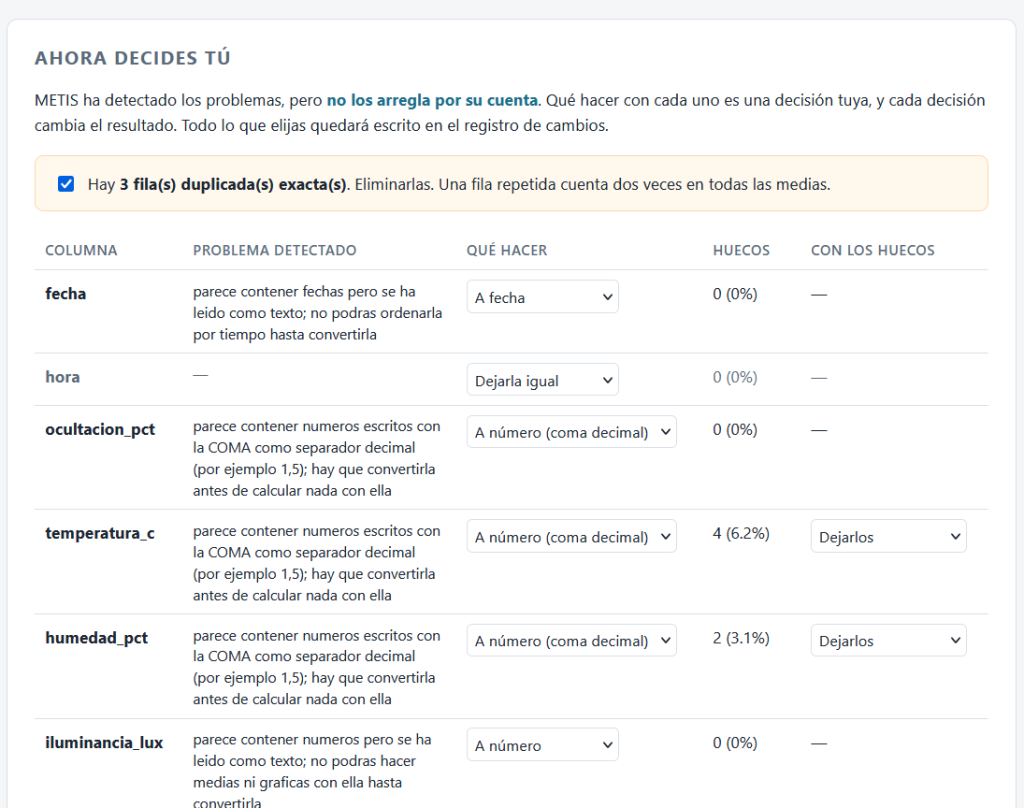
Task: Select the fecha column name cell
Action: pos(65,294)
